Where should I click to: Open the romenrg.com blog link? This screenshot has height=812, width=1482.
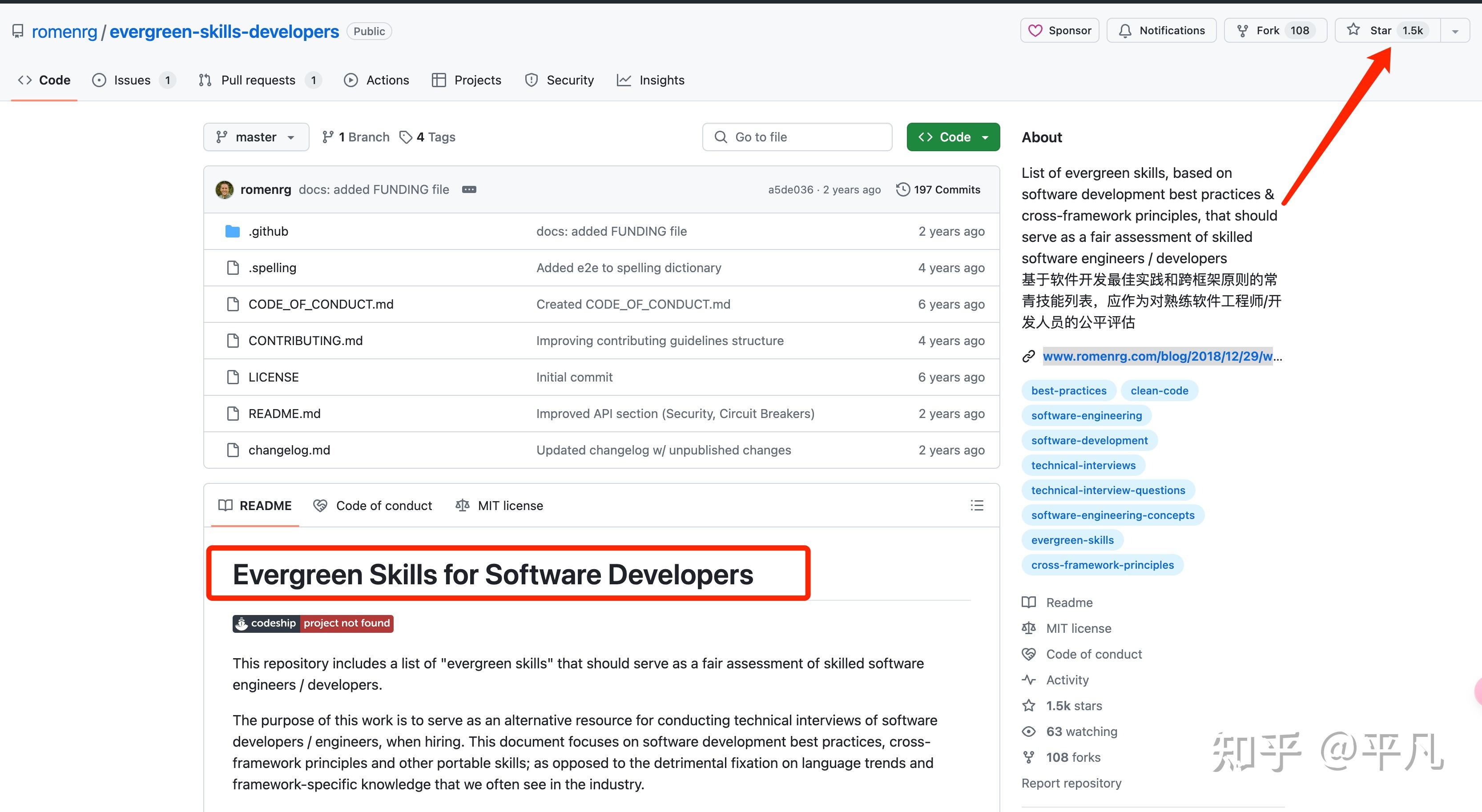[1157, 356]
